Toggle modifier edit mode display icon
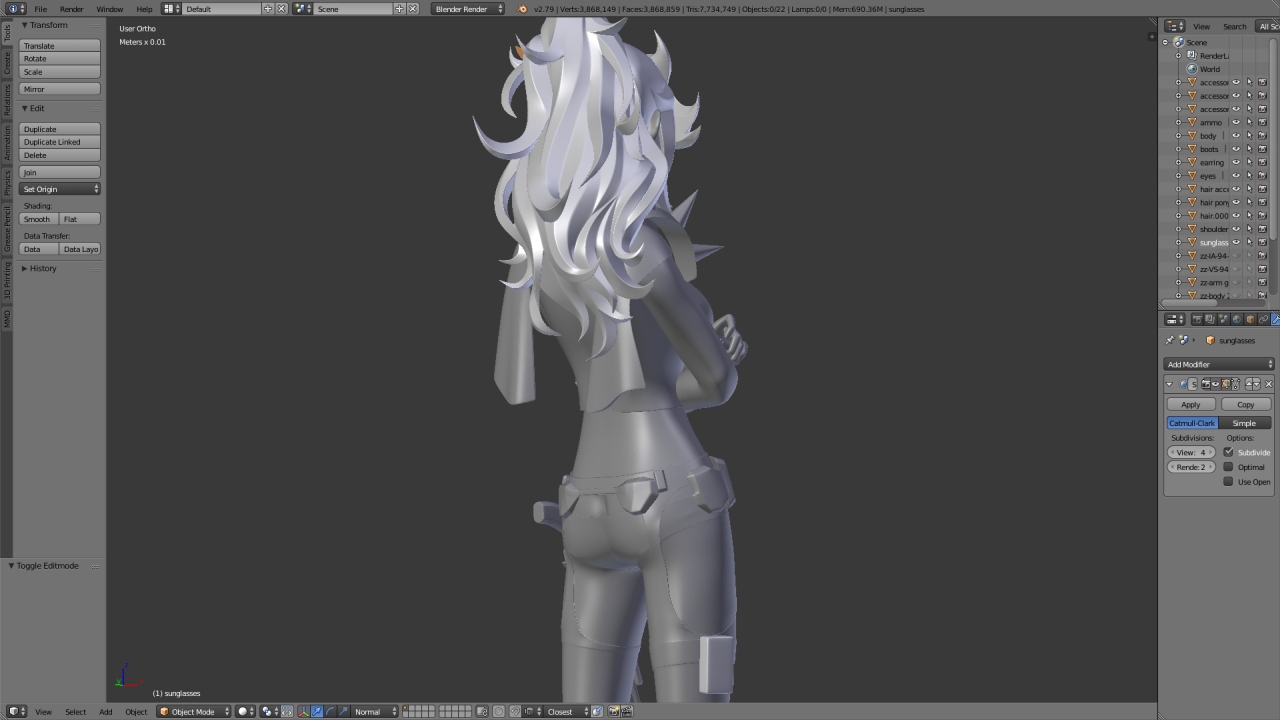Screen dimensions: 1280x720 point(1225,384)
